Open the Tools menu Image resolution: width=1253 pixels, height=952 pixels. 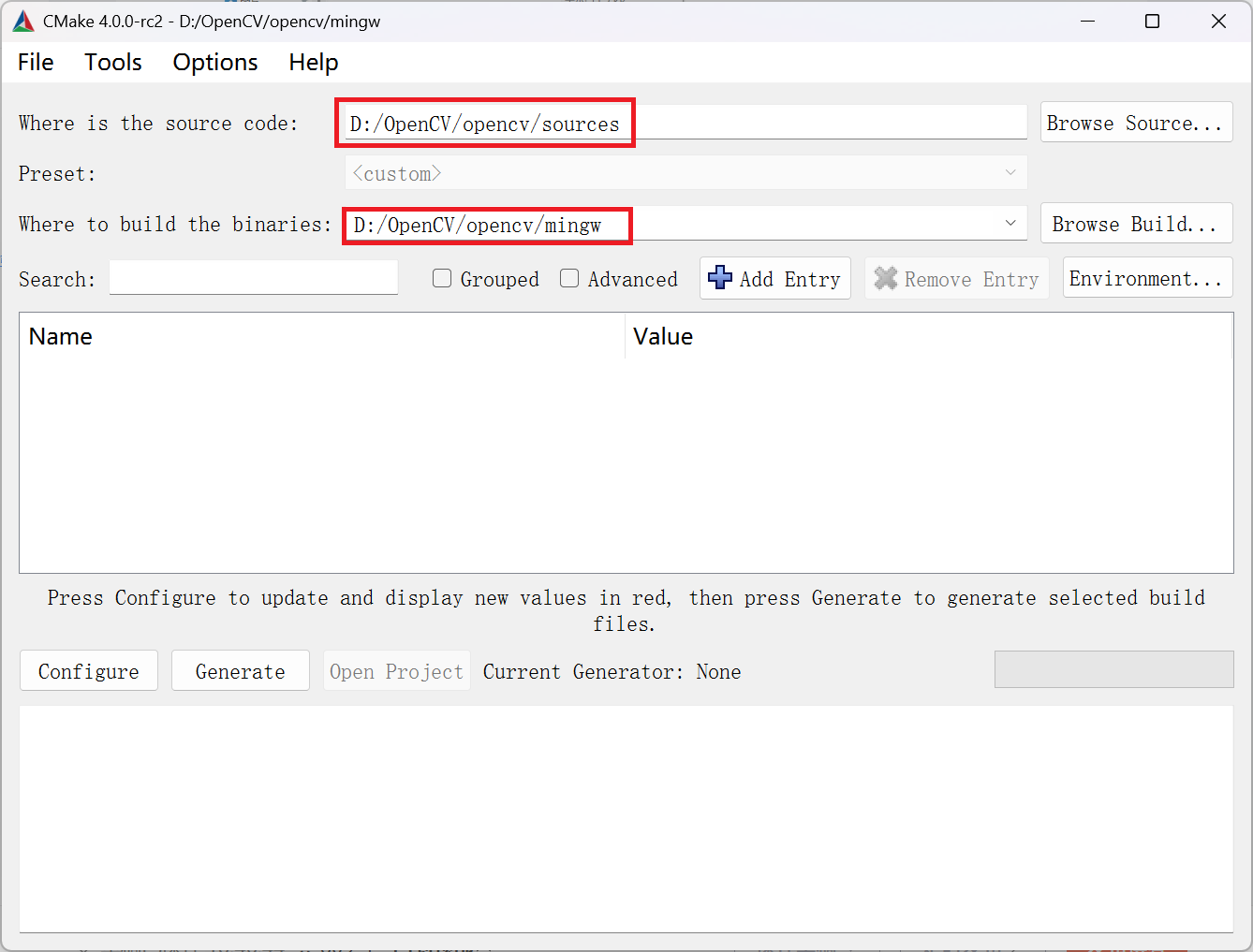point(113,62)
